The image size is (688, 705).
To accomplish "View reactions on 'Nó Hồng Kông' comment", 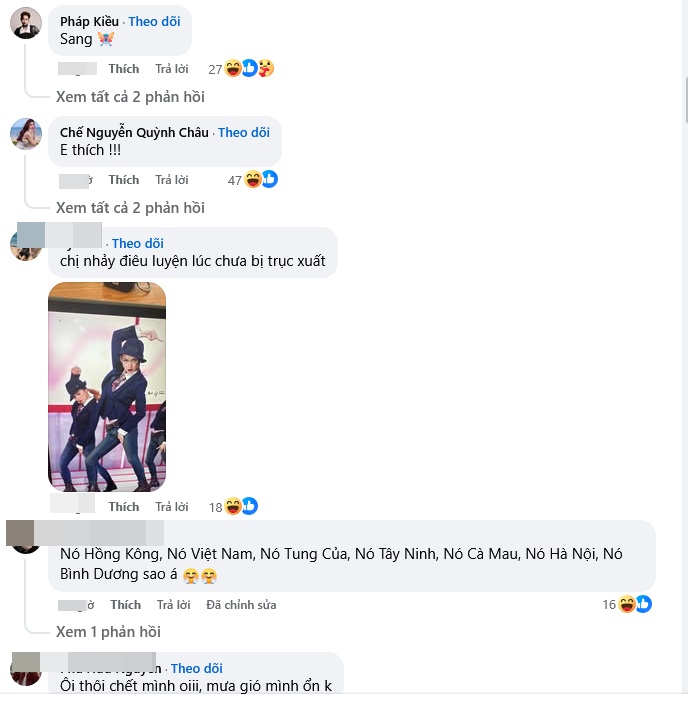I will tap(627, 604).
